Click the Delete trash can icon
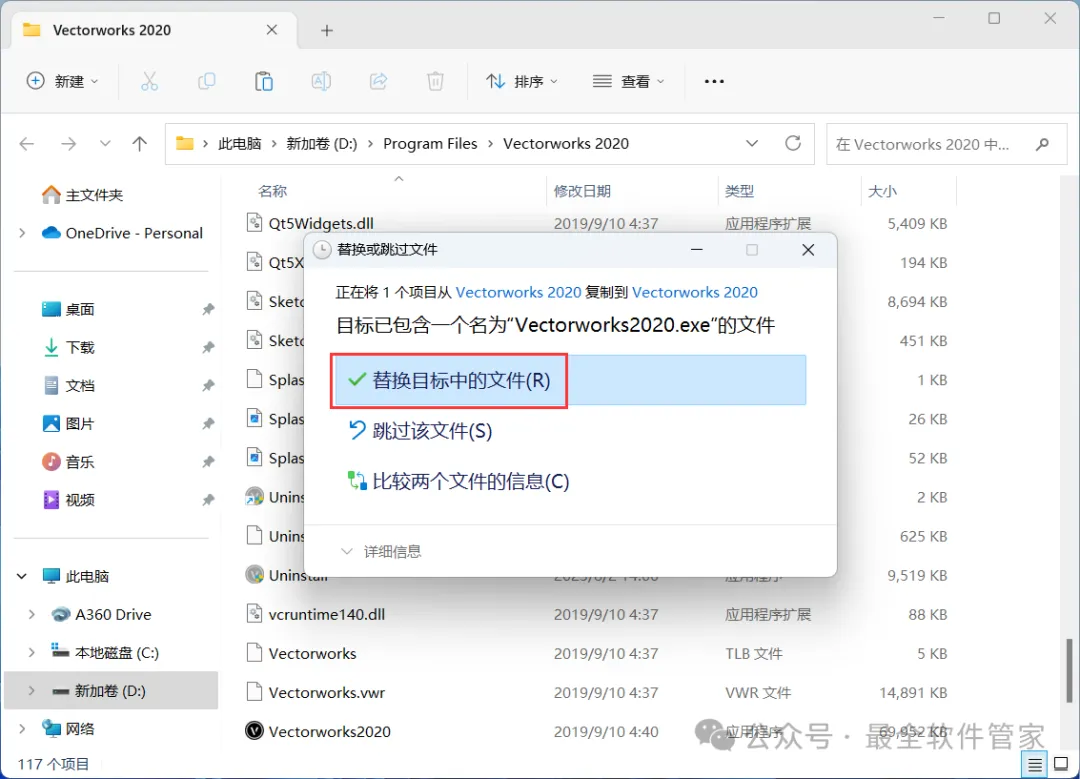 pyautogui.click(x=435, y=81)
